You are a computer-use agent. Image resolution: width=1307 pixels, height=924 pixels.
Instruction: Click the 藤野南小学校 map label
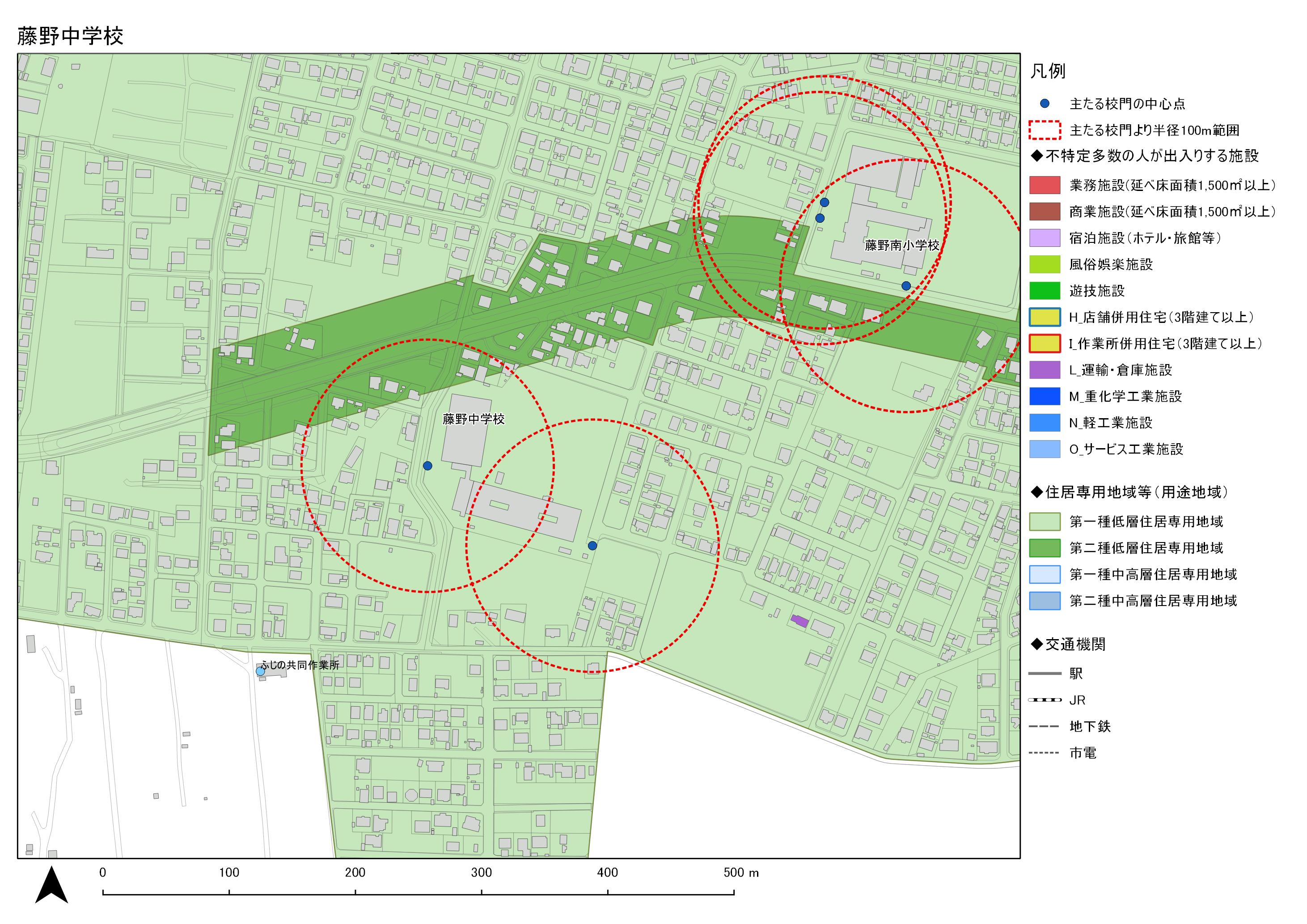(902, 246)
